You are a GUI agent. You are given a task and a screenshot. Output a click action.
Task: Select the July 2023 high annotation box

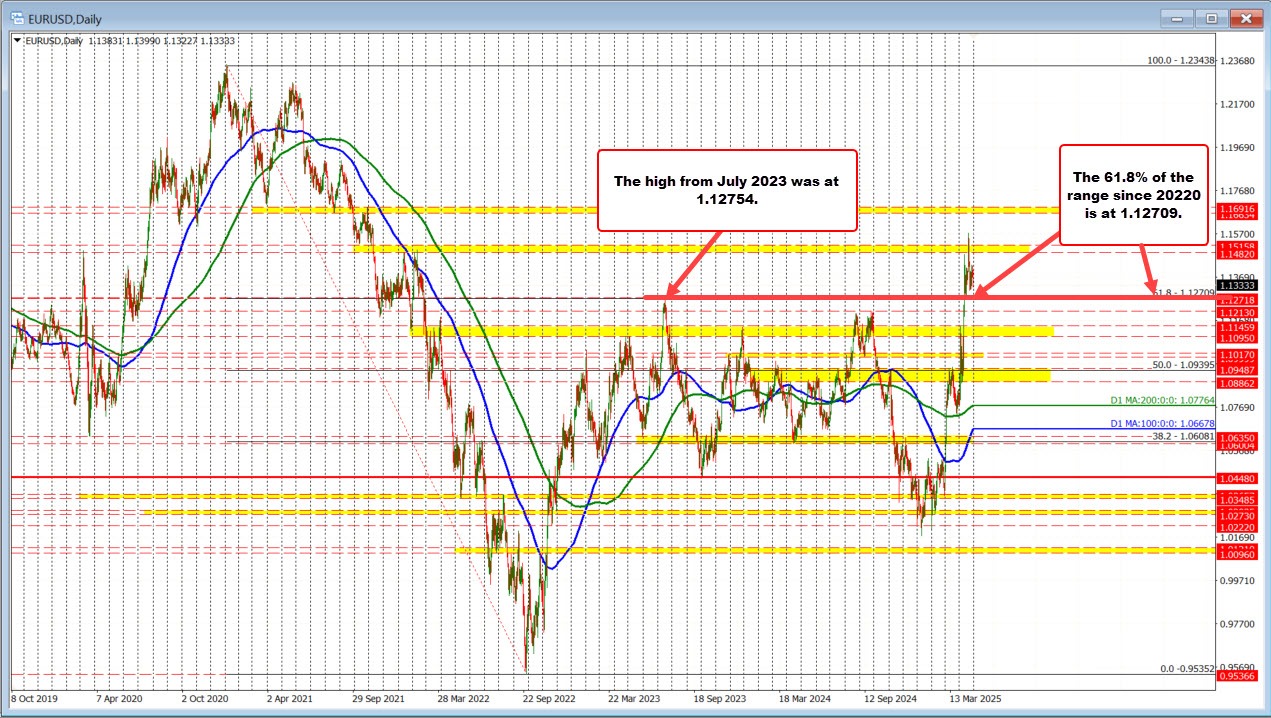[x=727, y=190]
